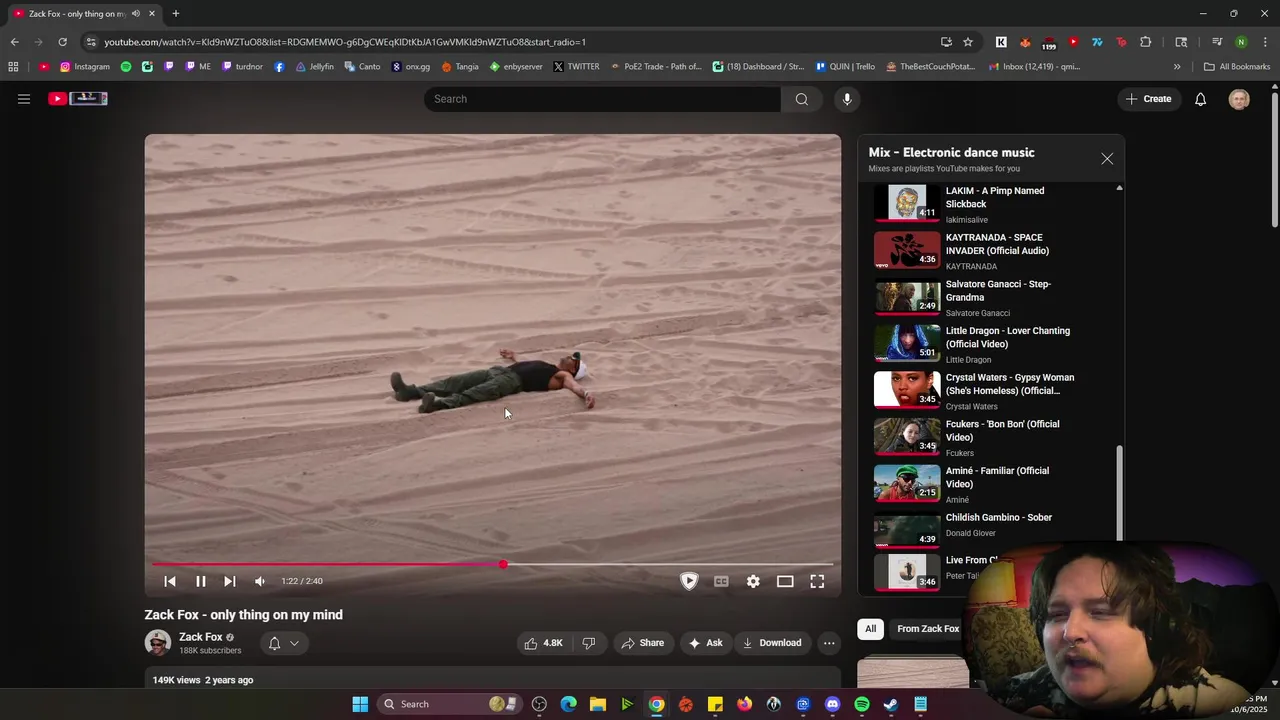The height and width of the screenshot is (720, 1280).
Task: Focus the YouTube search box
Action: pos(603,99)
